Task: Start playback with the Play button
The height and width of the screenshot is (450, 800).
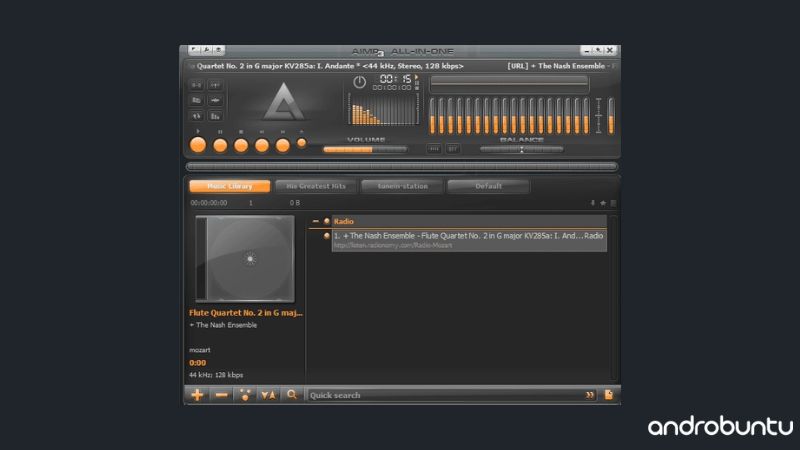Action: click(198, 145)
